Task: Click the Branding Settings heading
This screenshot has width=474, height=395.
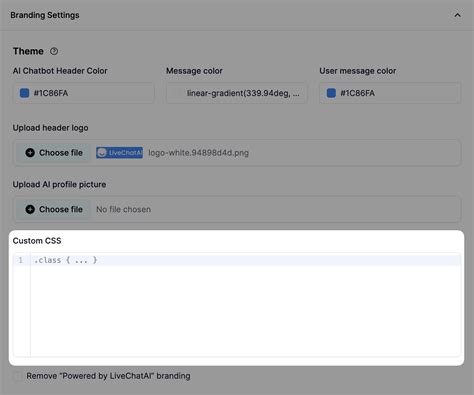Action: [x=45, y=15]
